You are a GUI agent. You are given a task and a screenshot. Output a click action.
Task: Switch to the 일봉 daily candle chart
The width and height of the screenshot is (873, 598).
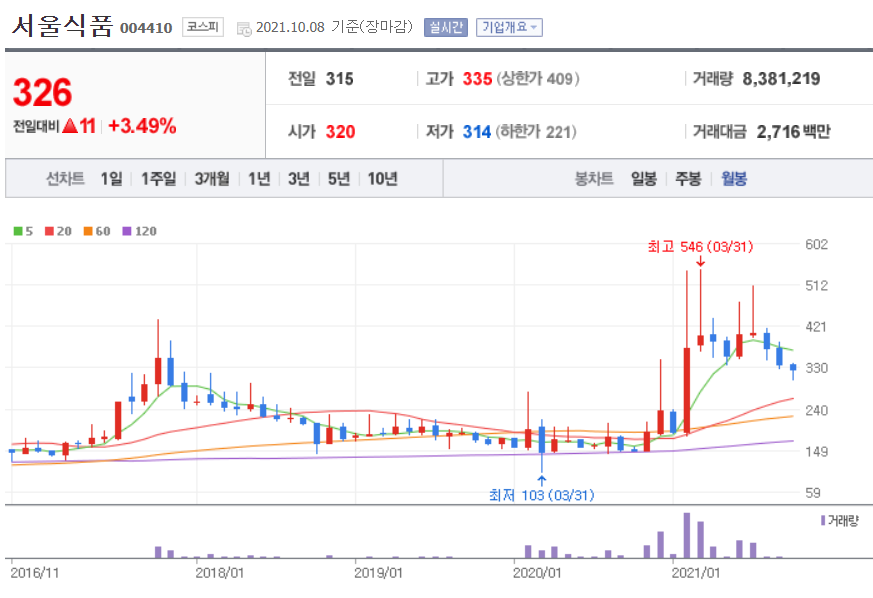point(644,179)
